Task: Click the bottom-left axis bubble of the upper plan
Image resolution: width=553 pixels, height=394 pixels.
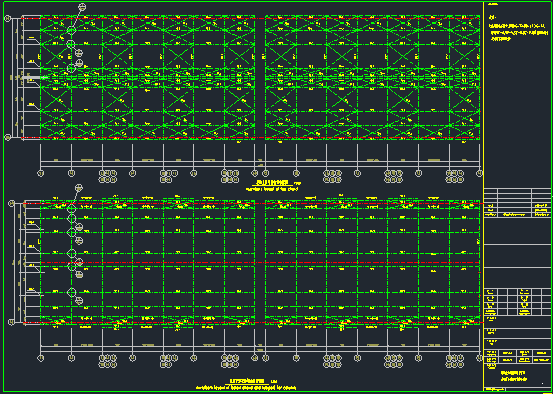Action: point(7,137)
